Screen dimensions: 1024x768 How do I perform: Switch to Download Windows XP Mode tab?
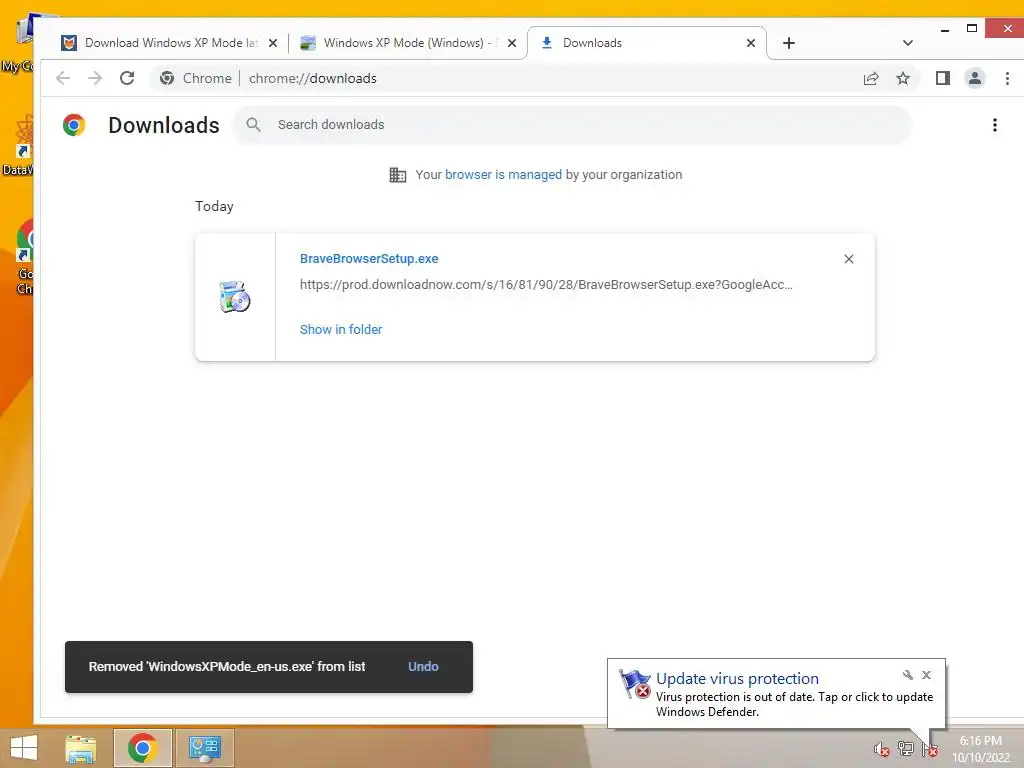171,43
